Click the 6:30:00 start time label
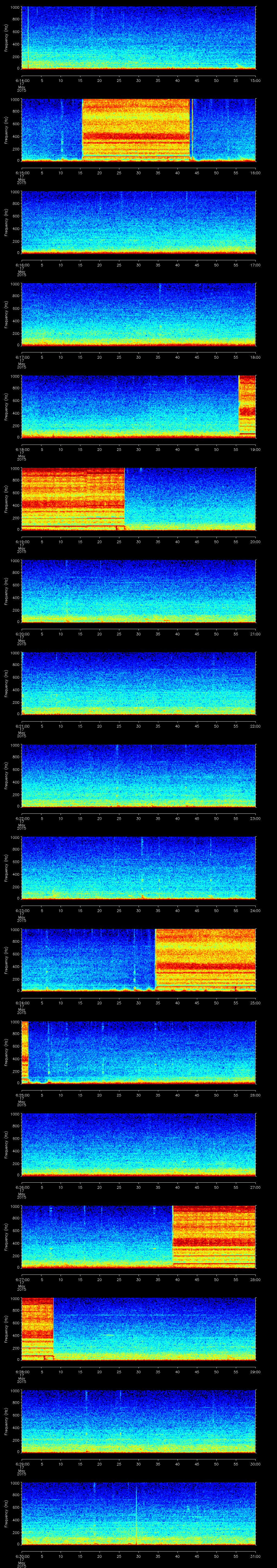Image resolution: width=277 pixels, height=1568 pixels. [22, 1556]
